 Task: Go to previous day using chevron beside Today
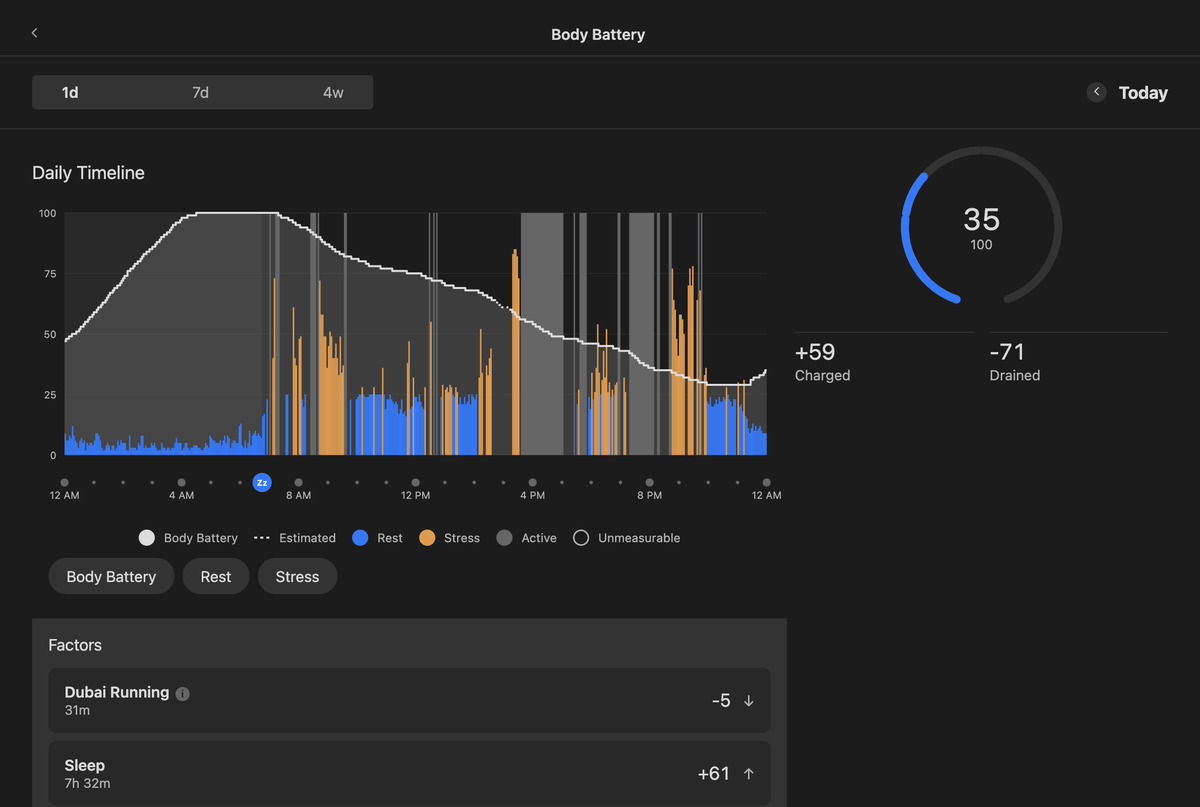(x=1097, y=92)
